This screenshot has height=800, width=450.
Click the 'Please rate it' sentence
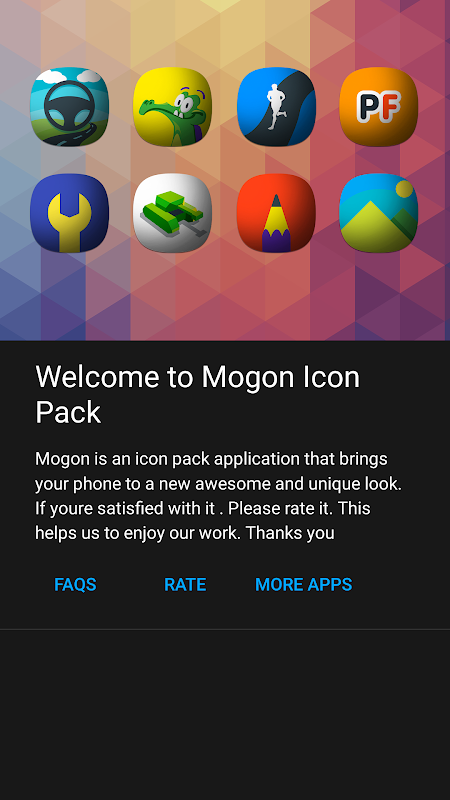pyautogui.click(x=282, y=509)
